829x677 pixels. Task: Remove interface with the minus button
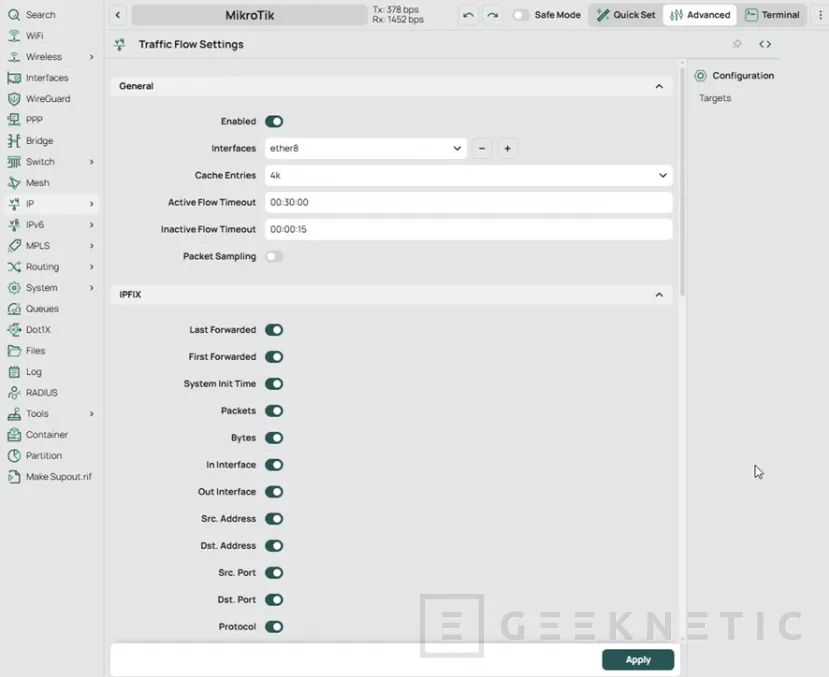pyautogui.click(x=482, y=148)
